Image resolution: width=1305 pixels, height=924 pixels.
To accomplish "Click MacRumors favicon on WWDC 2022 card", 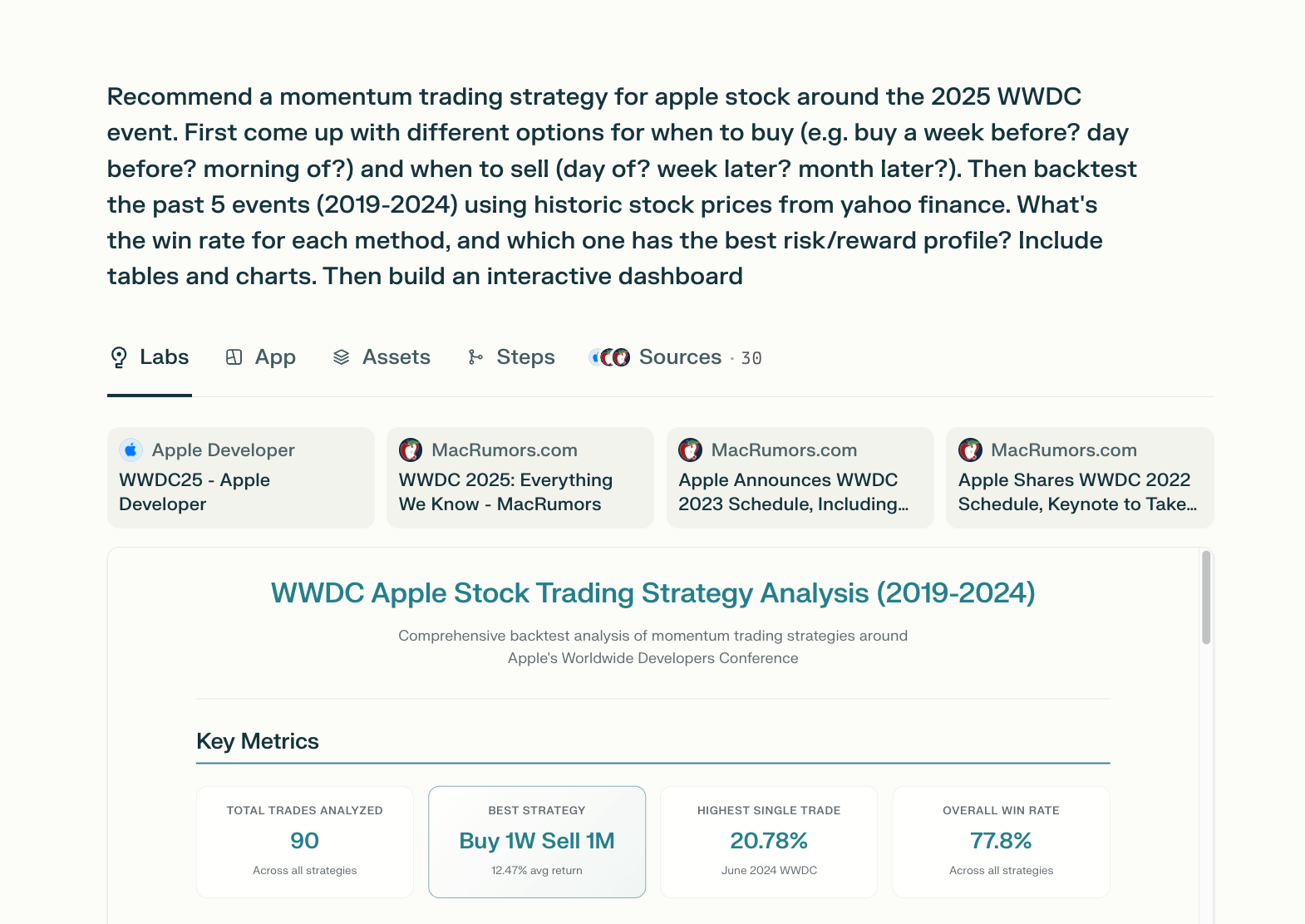I will 970,450.
